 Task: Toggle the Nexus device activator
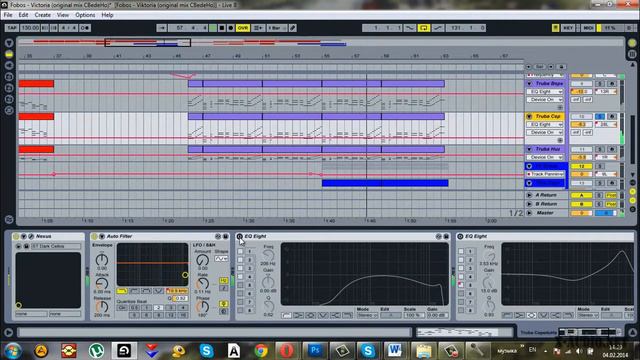pyautogui.click(x=16, y=236)
